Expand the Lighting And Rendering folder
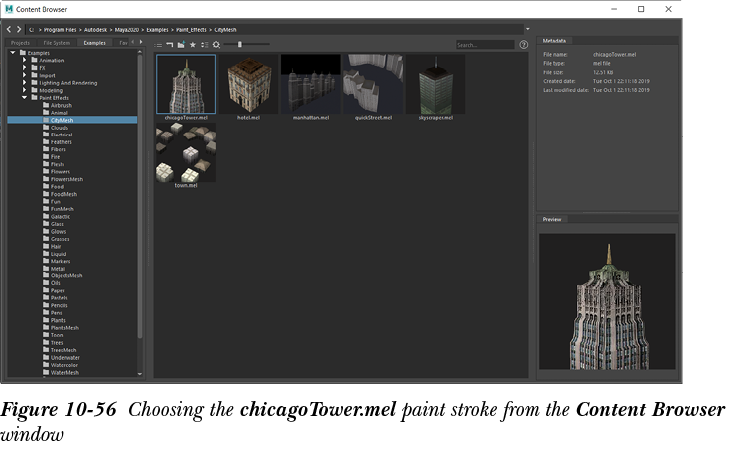The width and height of the screenshot is (754, 449). pyautogui.click(x=24, y=82)
